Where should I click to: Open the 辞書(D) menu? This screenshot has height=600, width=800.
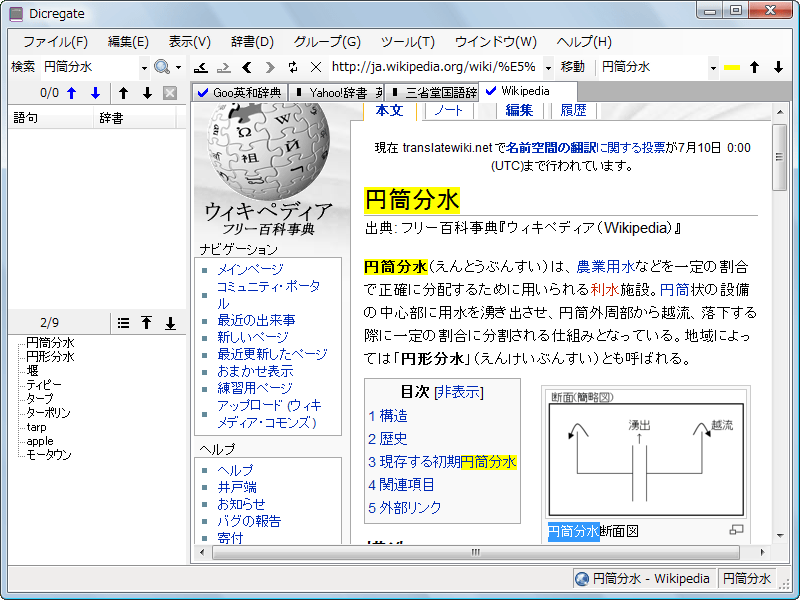point(252,41)
